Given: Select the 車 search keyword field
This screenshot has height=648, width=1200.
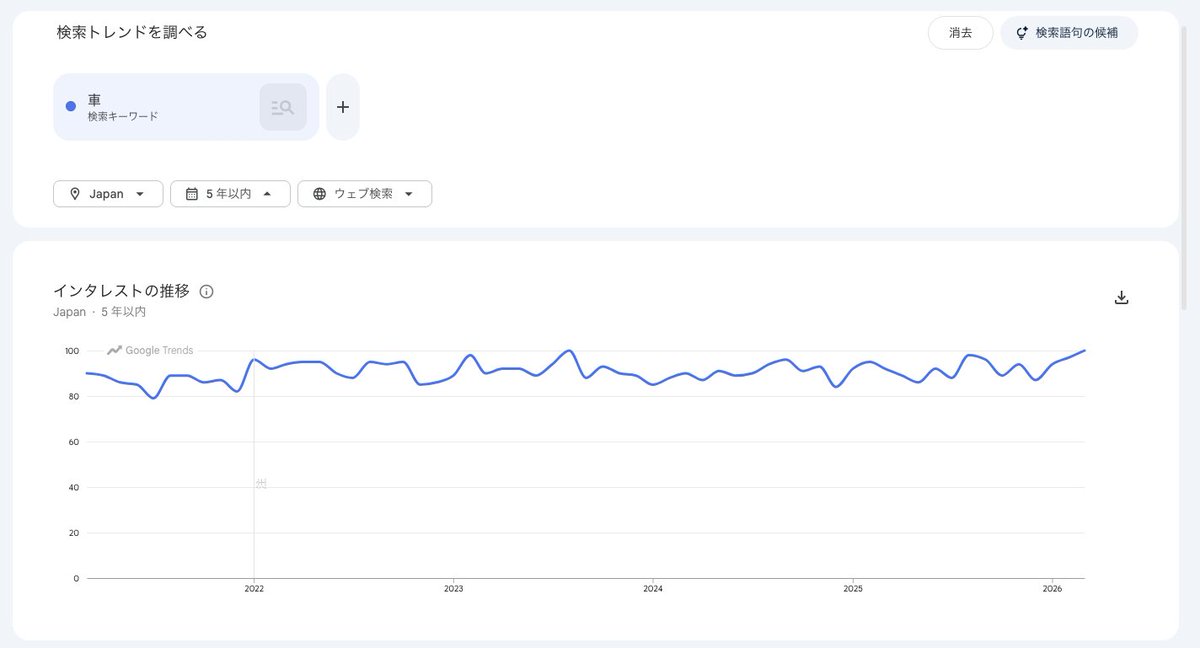Looking at the screenshot, I should (x=160, y=107).
